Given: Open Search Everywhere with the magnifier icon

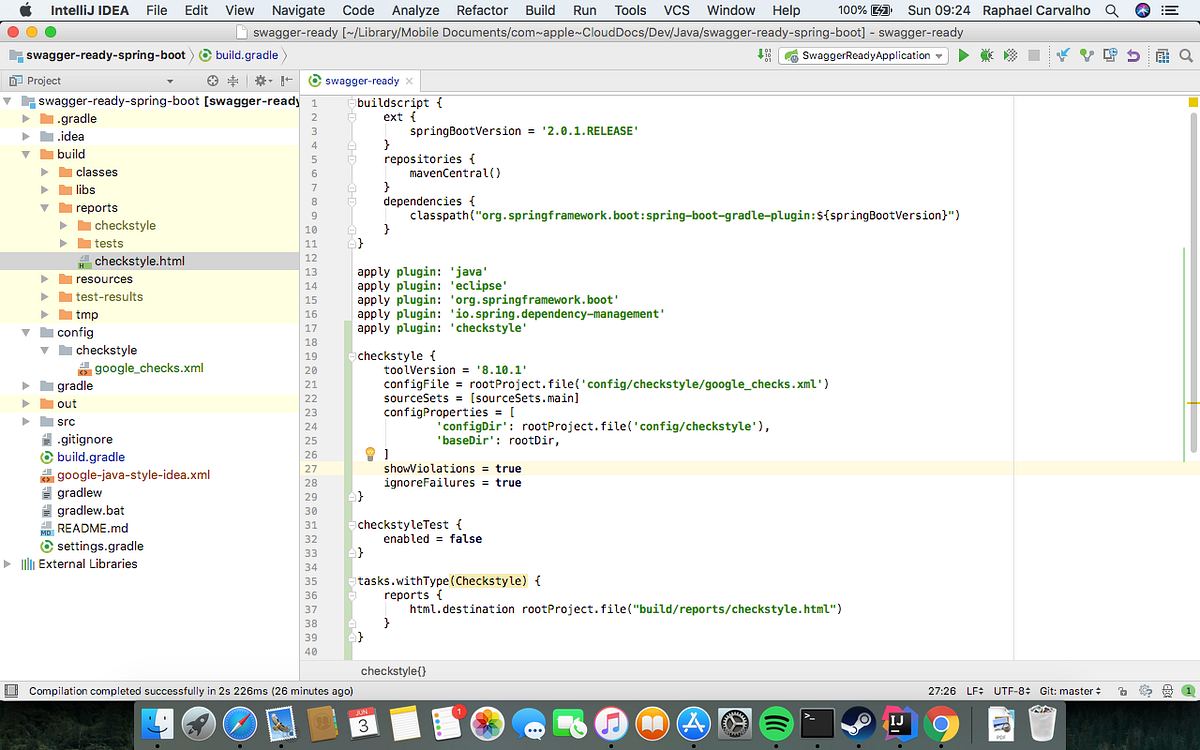Looking at the screenshot, I should point(1186,57).
